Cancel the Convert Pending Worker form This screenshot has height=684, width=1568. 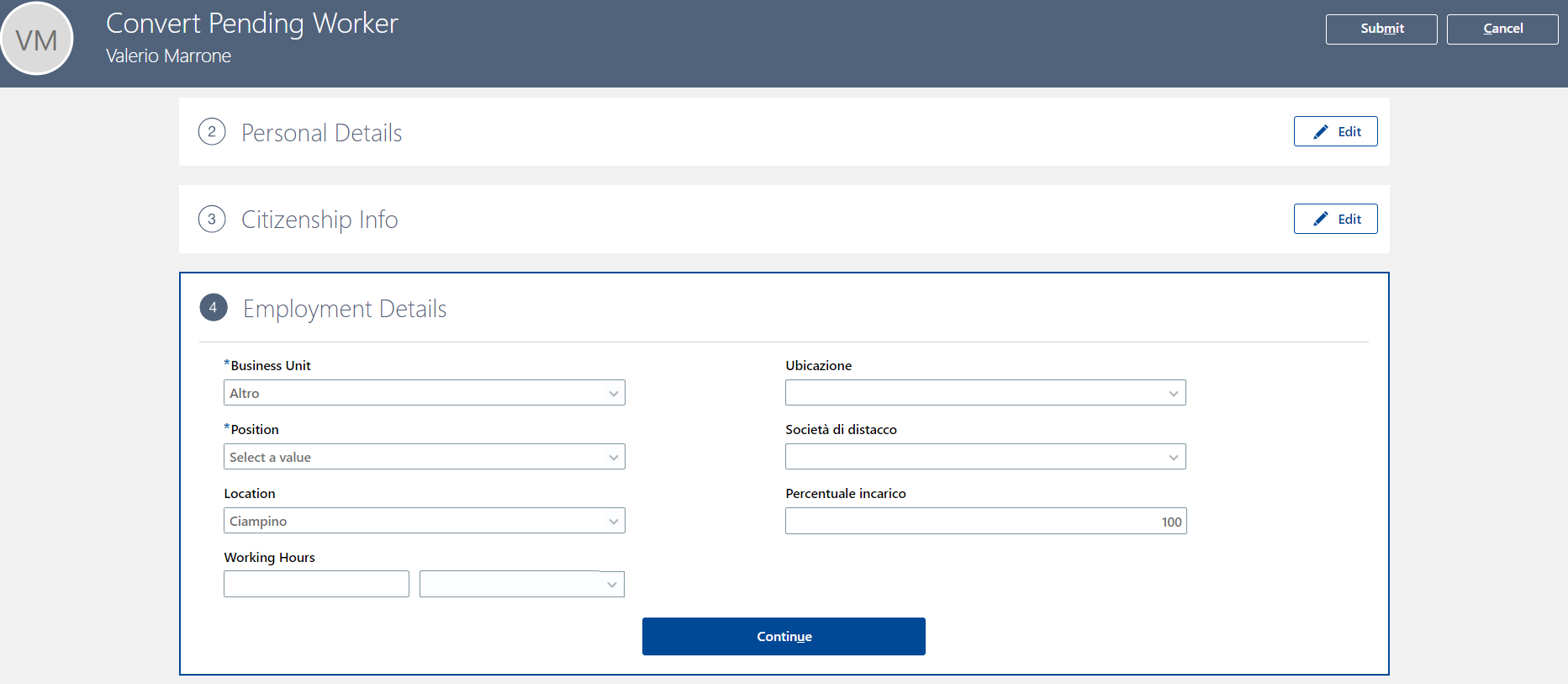(x=1502, y=29)
